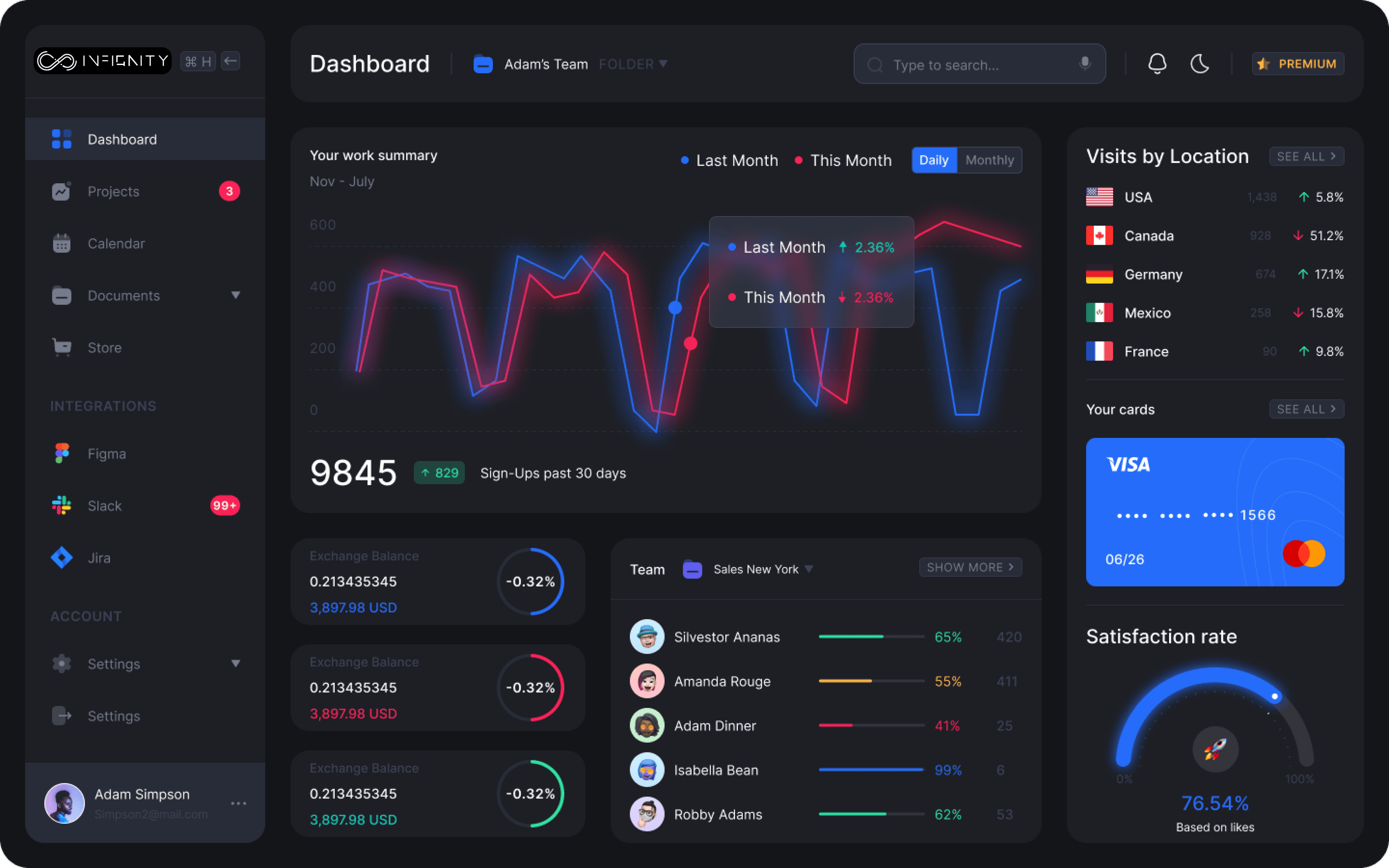This screenshot has height=868, width=1389.
Task: Switch chart to Monthly view
Action: tap(990, 160)
